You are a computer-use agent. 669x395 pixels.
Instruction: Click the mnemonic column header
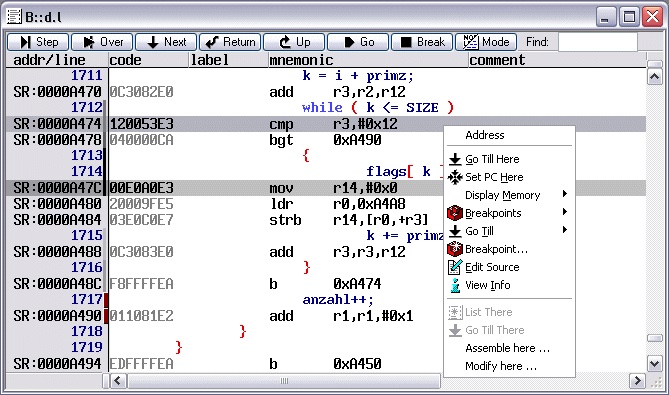click(368, 60)
